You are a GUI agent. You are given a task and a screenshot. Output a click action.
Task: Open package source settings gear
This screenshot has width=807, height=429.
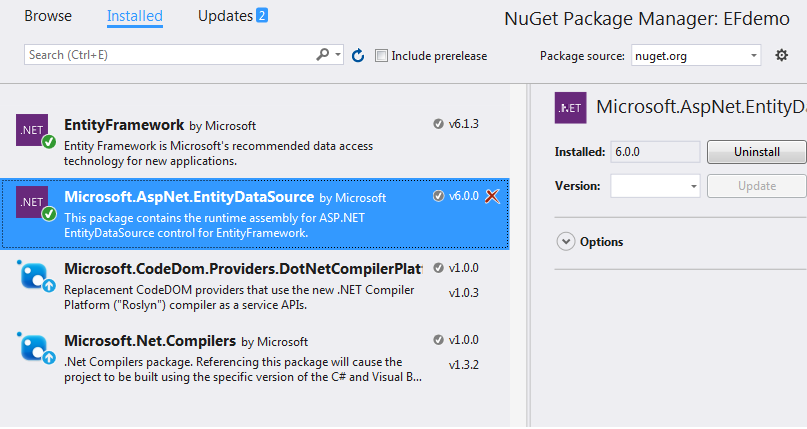(x=782, y=55)
